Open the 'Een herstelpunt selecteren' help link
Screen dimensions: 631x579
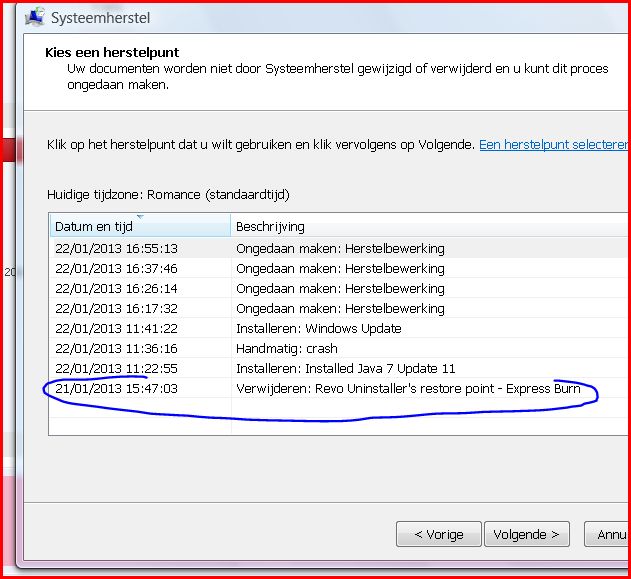[x=555, y=144]
